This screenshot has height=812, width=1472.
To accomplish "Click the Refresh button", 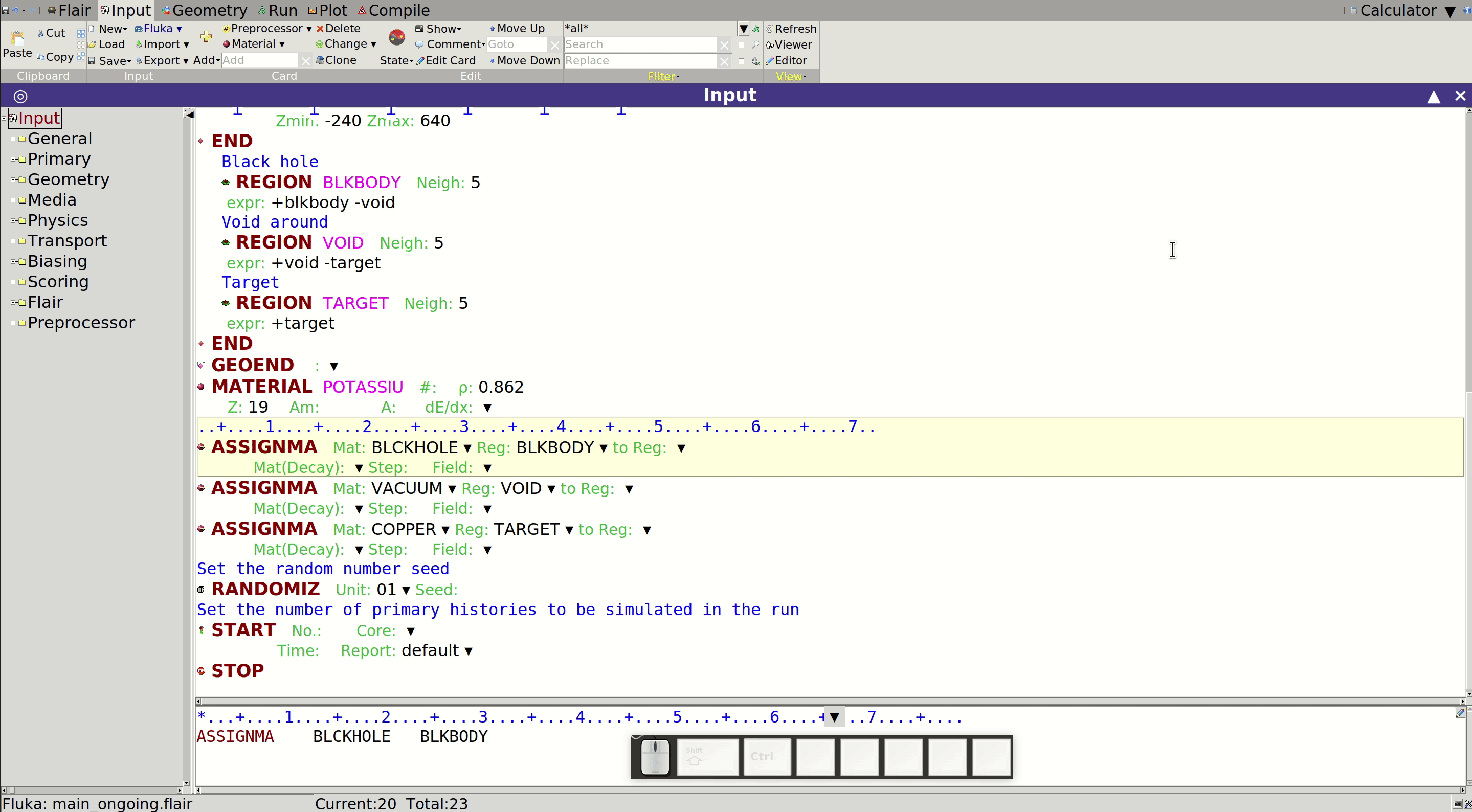I will [791, 29].
